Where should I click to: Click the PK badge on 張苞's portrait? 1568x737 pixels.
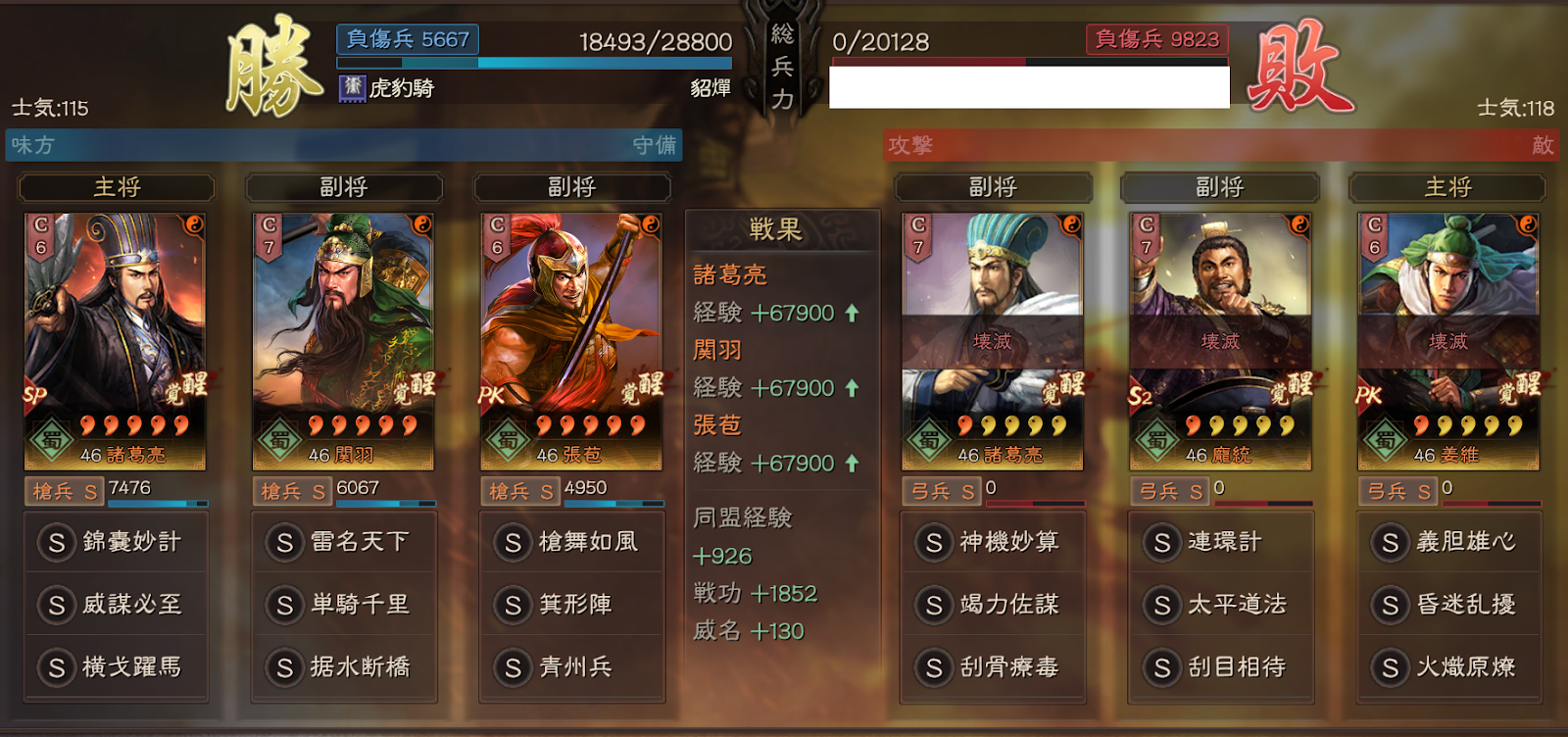pyautogui.click(x=491, y=395)
